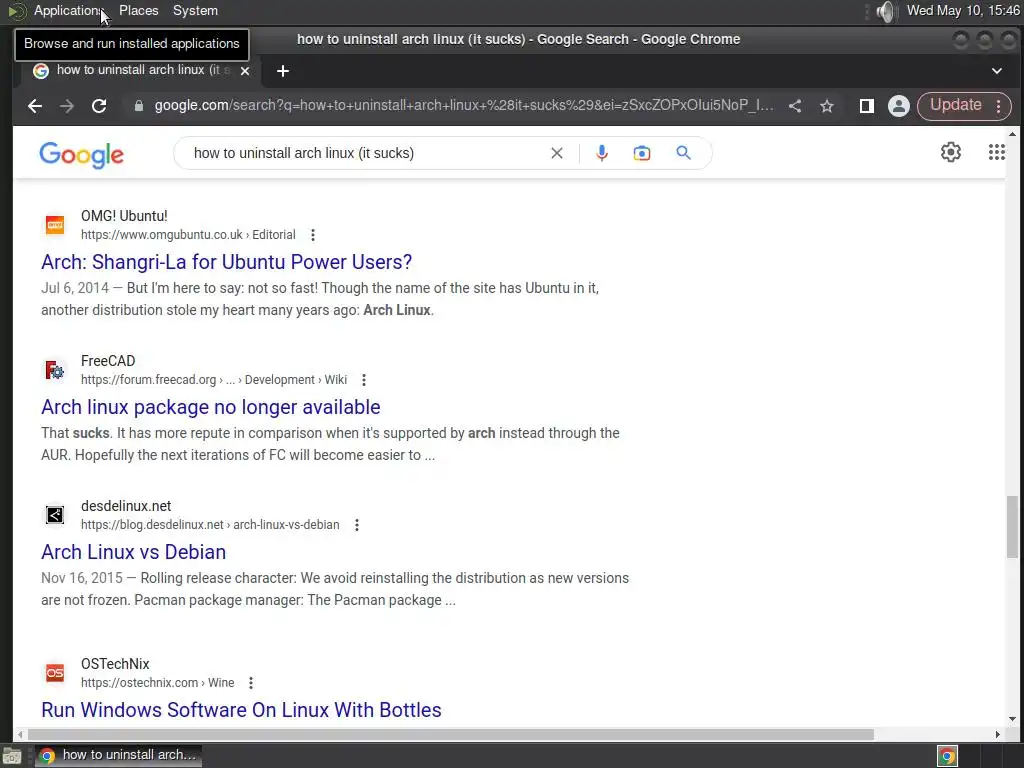The width and height of the screenshot is (1024, 768).
Task: Open options for OSTechNix result
Action: (x=251, y=683)
